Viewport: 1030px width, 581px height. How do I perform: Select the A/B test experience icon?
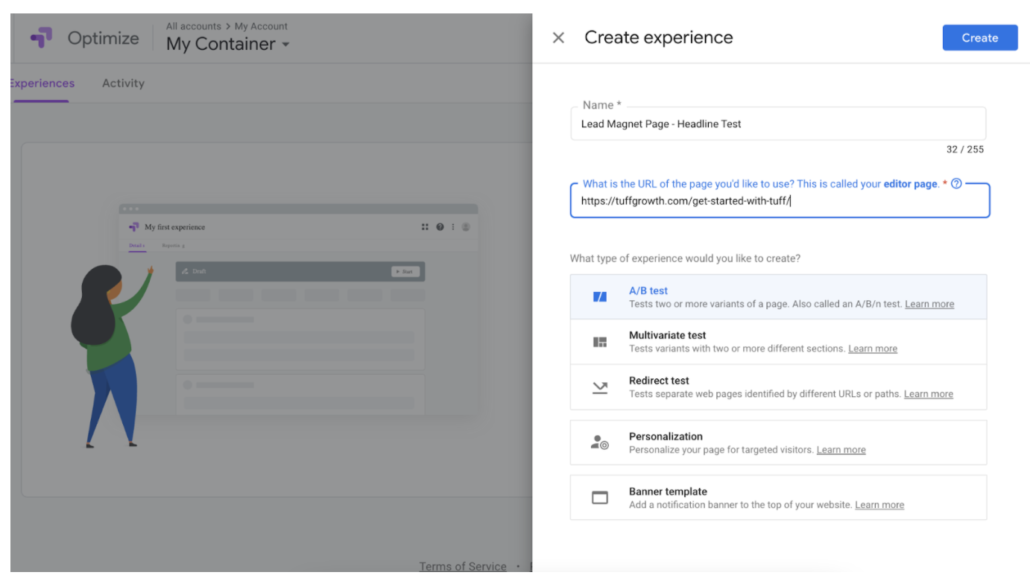click(598, 296)
